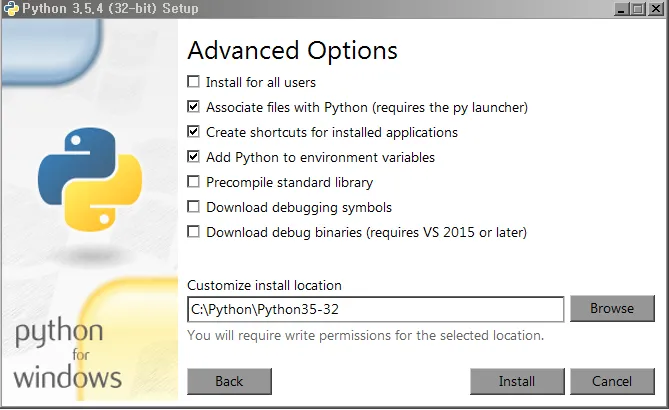Screen dimensions: 669x410
Task: Open the Browse folder dialog
Action: coord(612,308)
